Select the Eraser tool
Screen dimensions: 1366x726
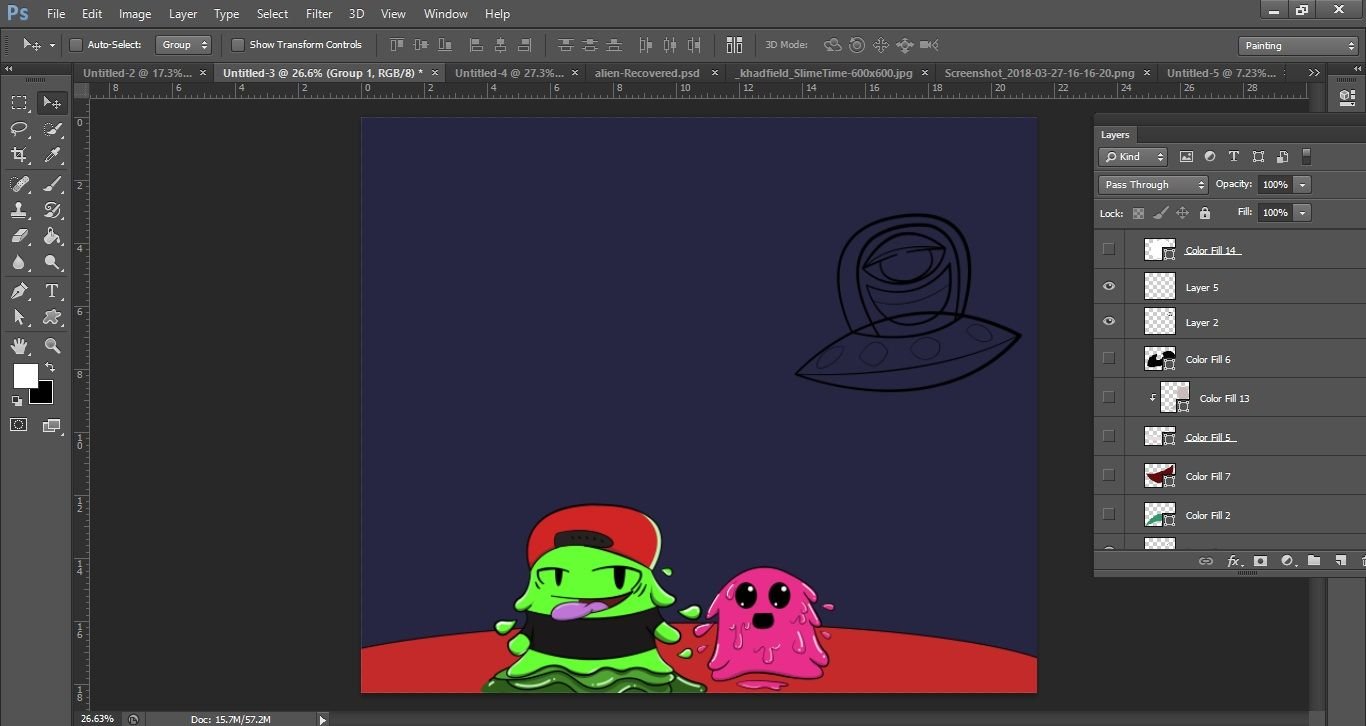[19, 236]
